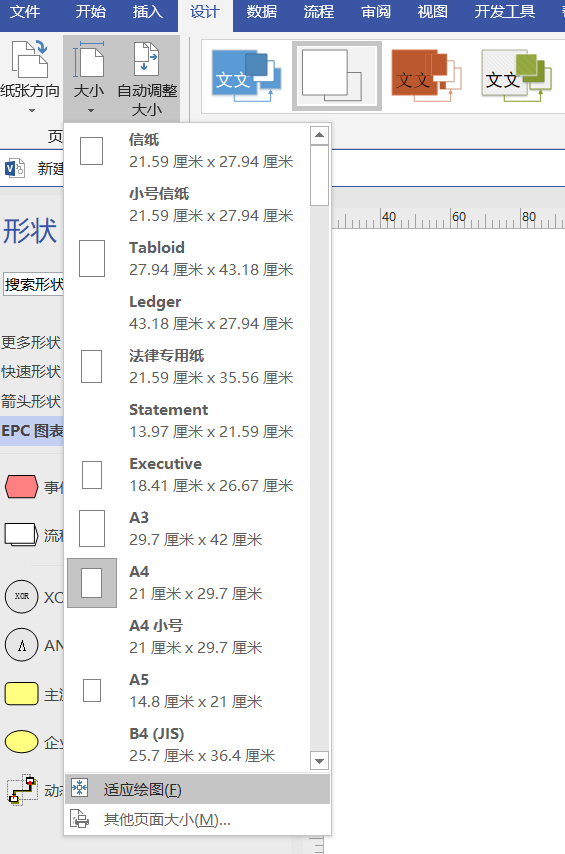Switch to the 视图 tab

433,12
